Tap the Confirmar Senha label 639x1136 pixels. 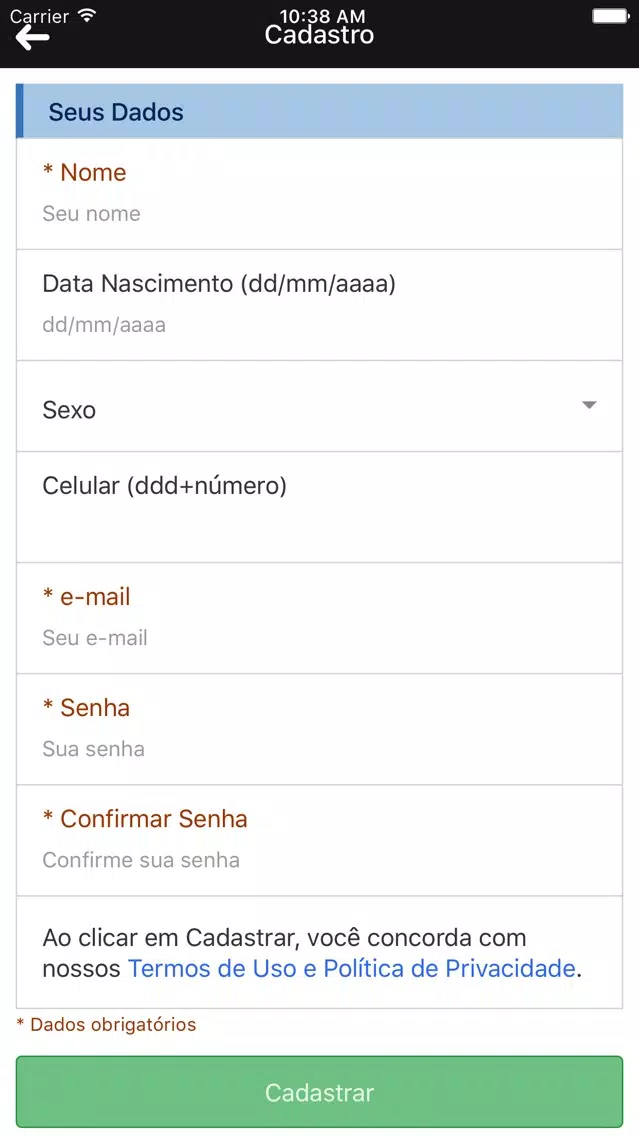click(x=145, y=819)
